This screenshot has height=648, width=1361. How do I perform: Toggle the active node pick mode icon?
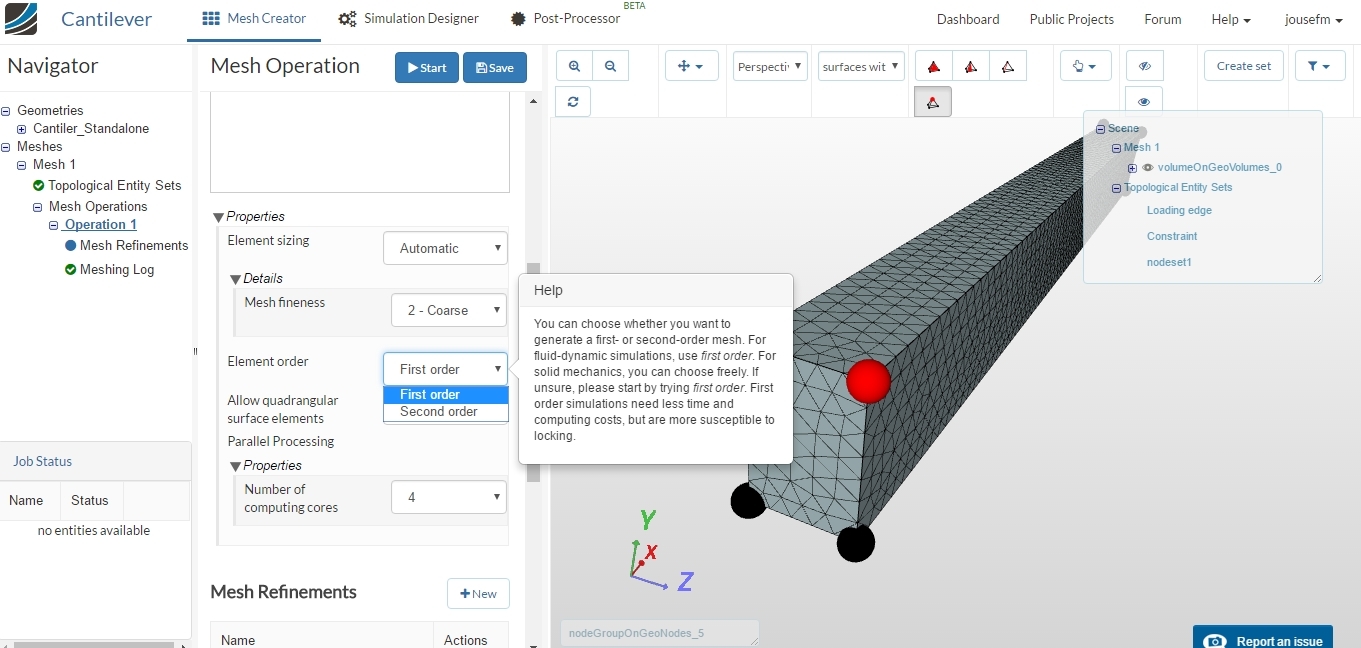tap(933, 102)
